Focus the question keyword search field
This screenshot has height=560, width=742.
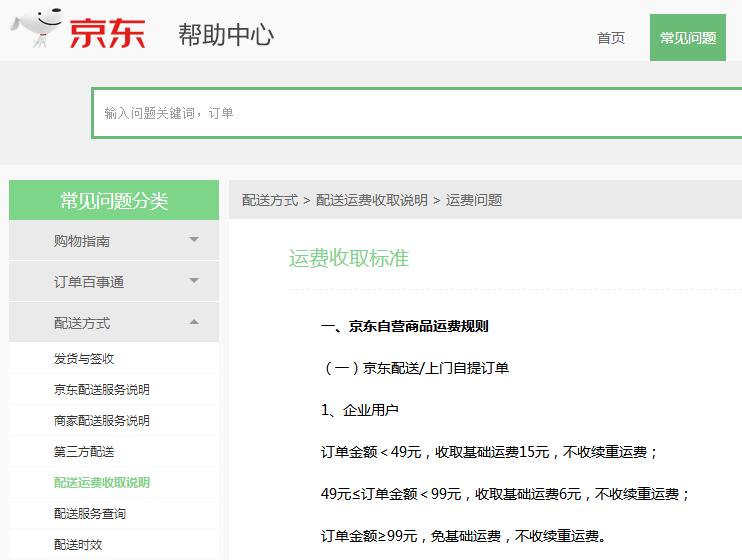pos(417,113)
